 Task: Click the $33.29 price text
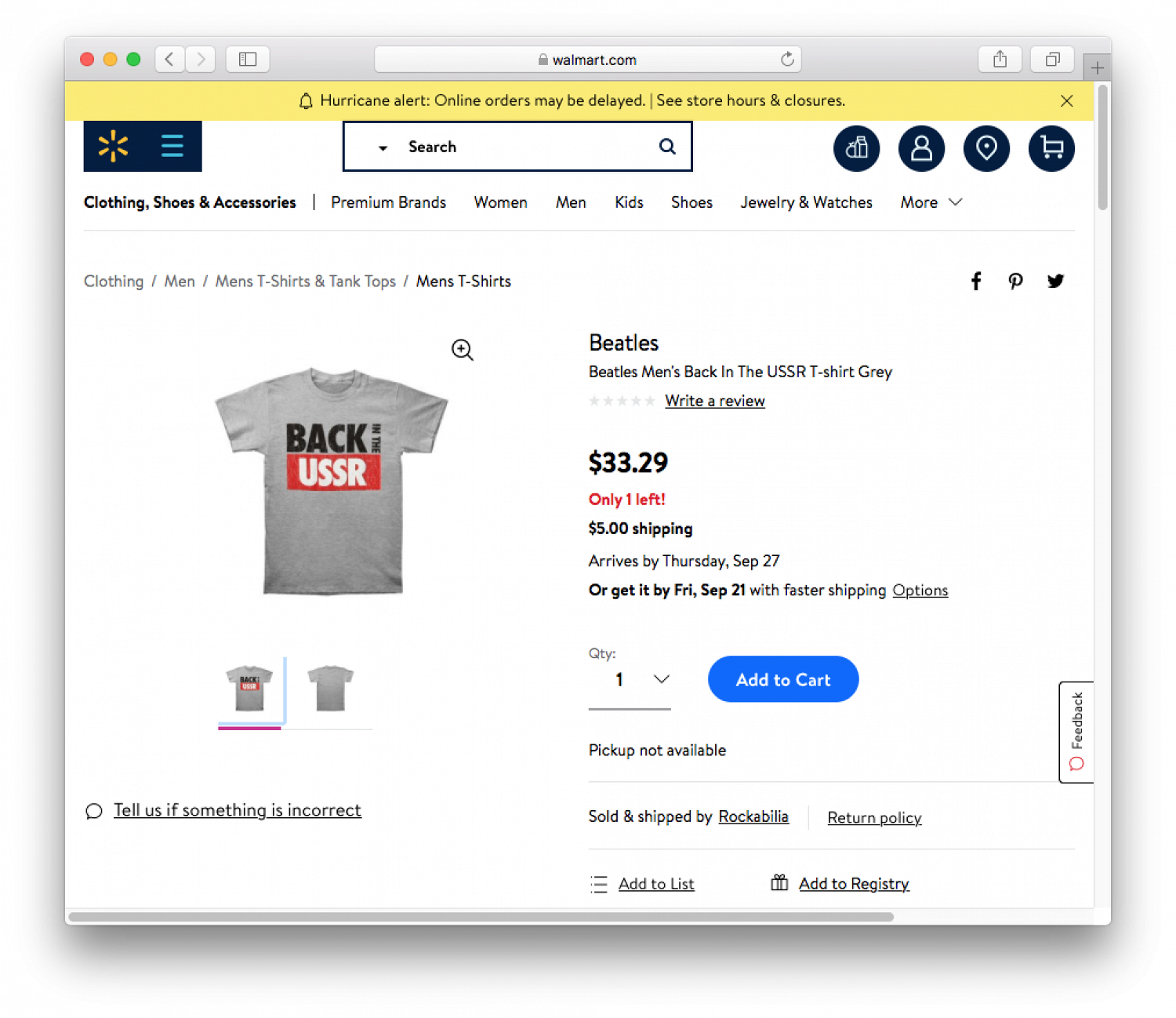click(628, 463)
